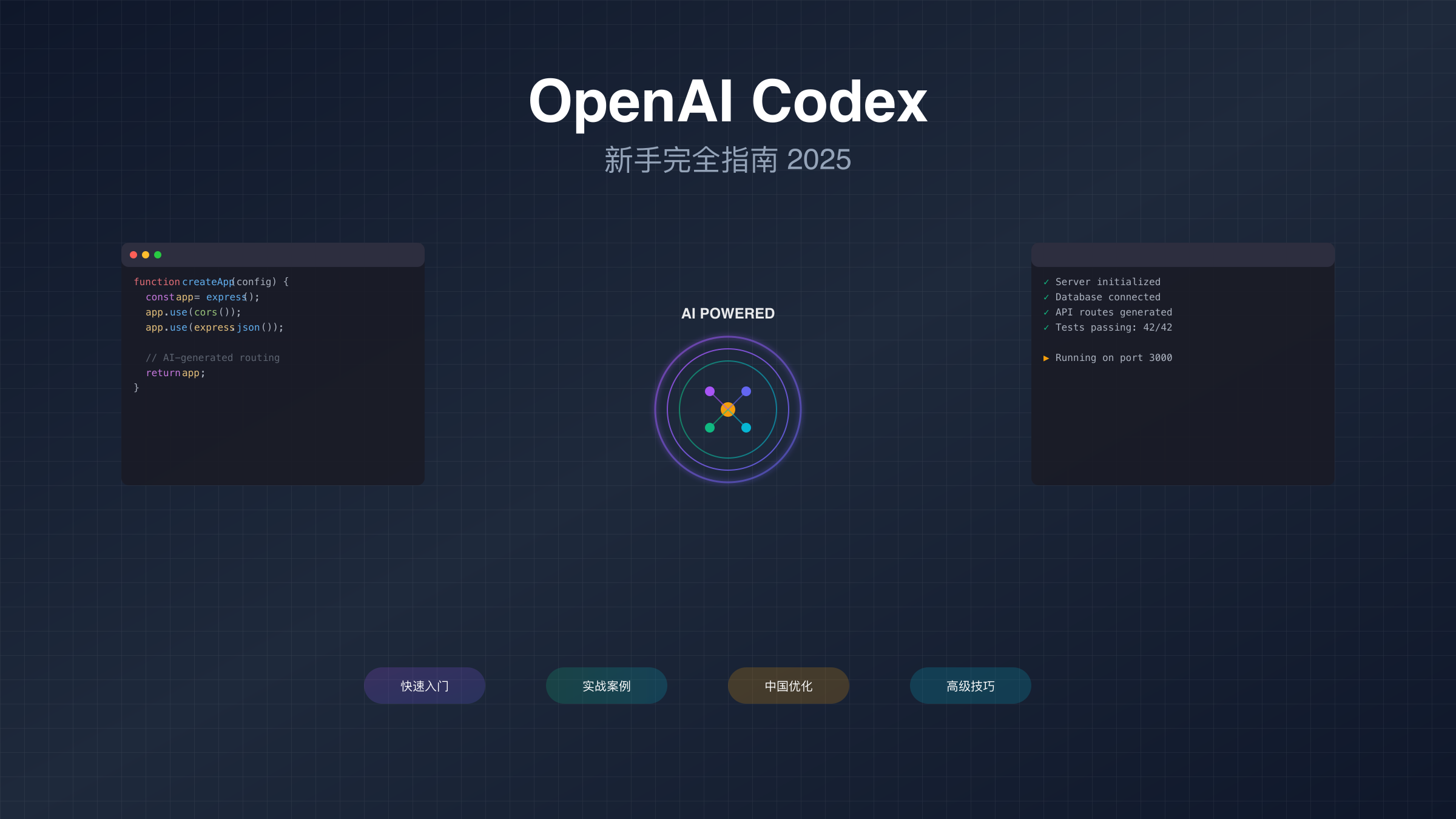Click the red dot in code window
The height and width of the screenshot is (819, 1456).
click(x=133, y=255)
